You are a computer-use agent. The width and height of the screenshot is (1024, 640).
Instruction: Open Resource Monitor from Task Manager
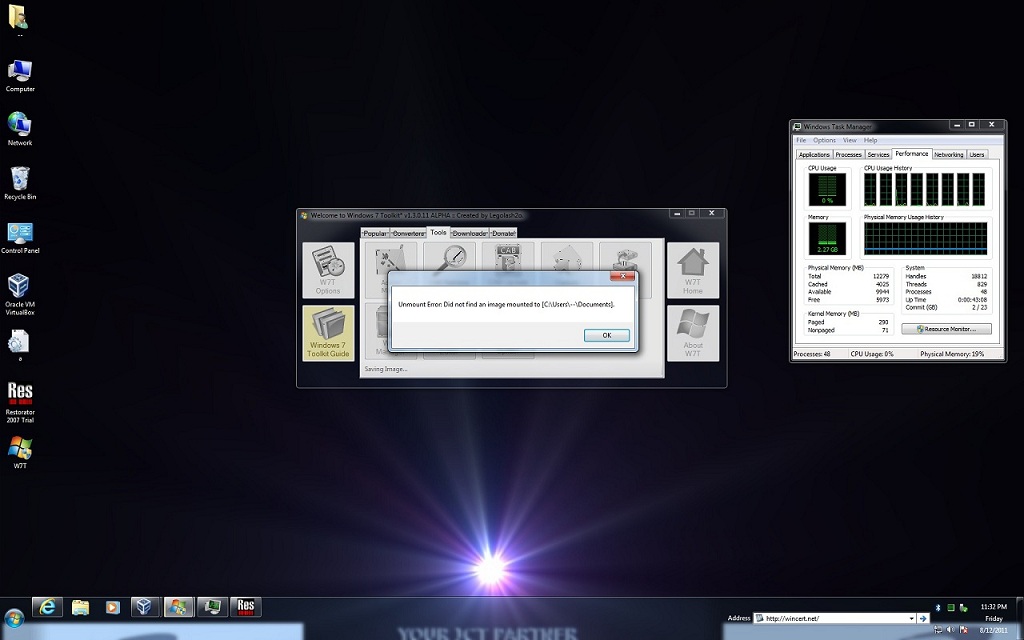point(946,329)
